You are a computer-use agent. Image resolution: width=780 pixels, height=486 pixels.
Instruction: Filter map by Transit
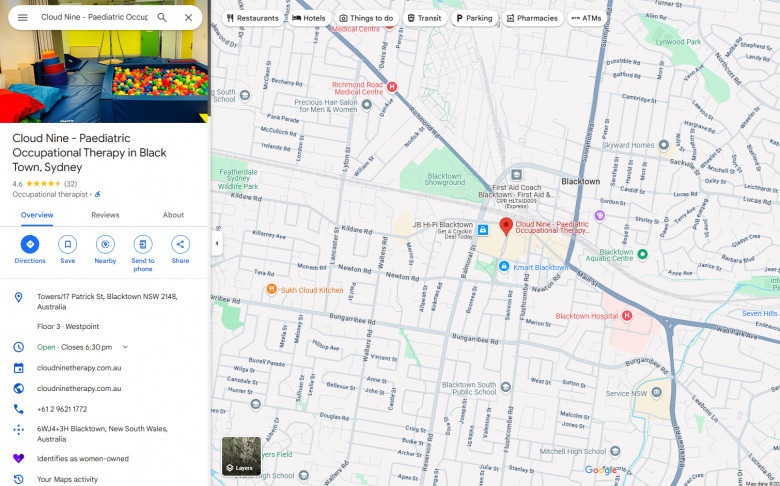424,18
